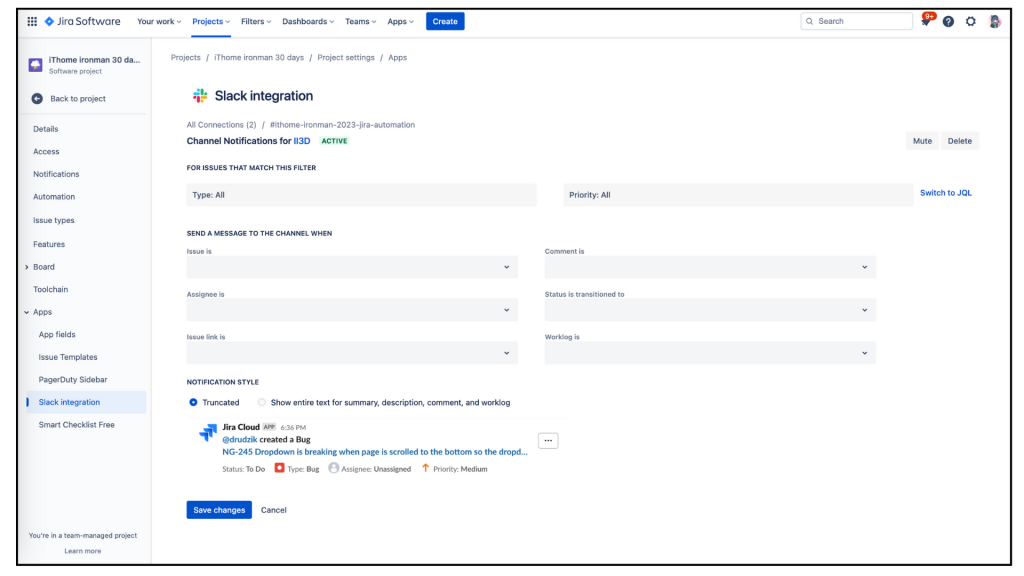Open the app switcher grid icon
1024x576 pixels.
32,22
